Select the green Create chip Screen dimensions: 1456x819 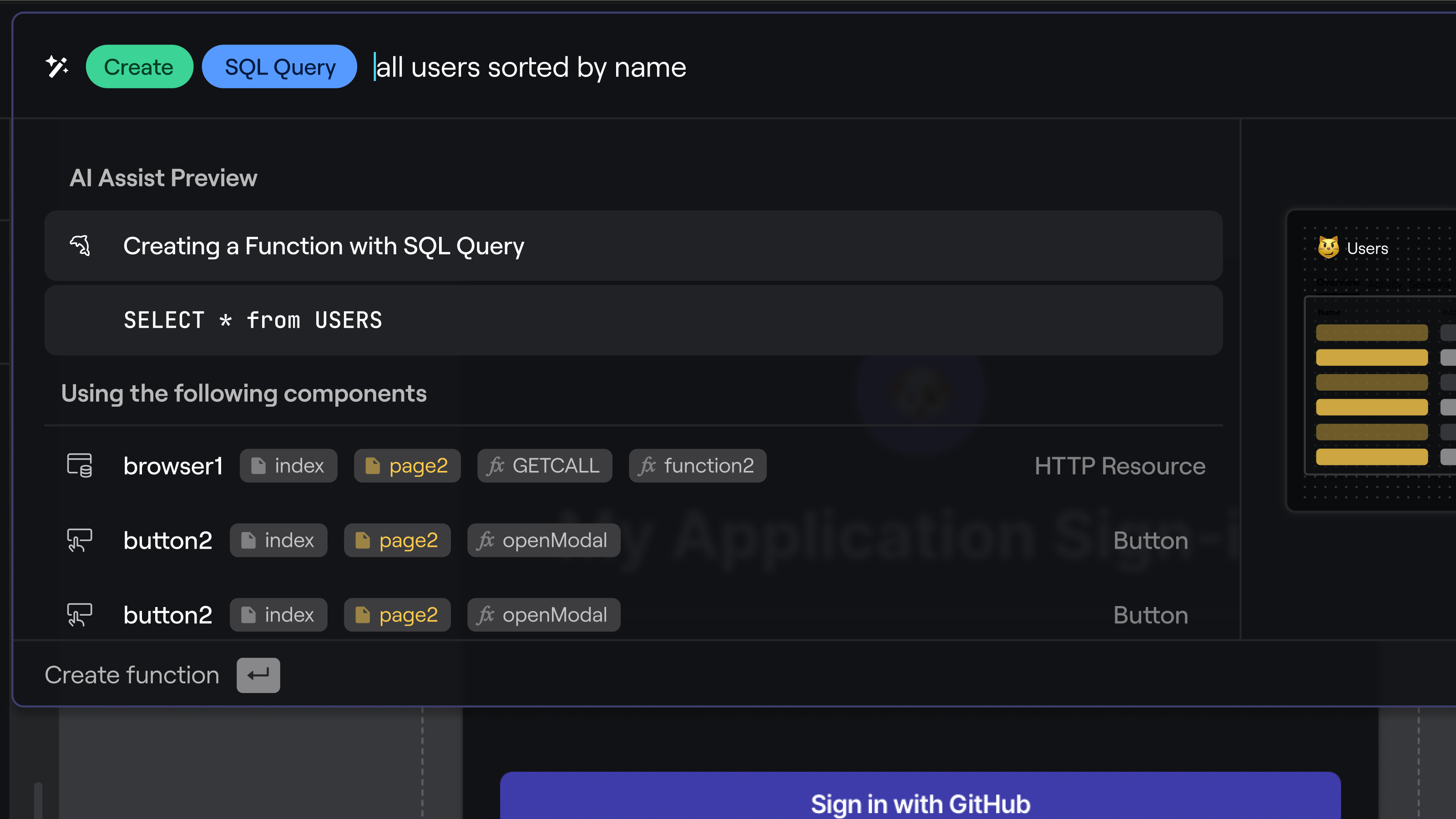click(139, 67)
